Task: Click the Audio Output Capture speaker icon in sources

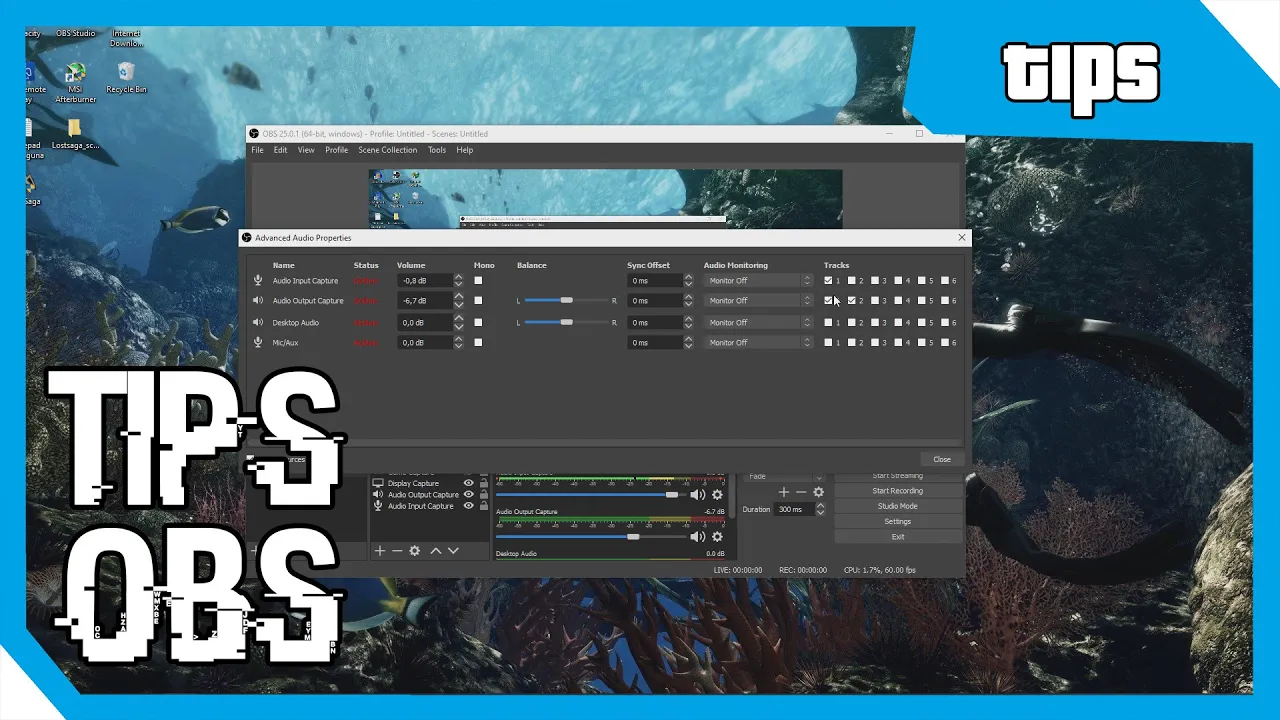Action: (x=378, y=495)
